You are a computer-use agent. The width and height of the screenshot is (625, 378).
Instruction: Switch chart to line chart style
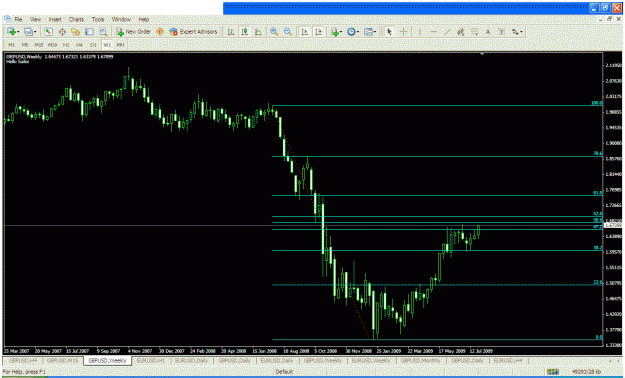click(258, 32)
